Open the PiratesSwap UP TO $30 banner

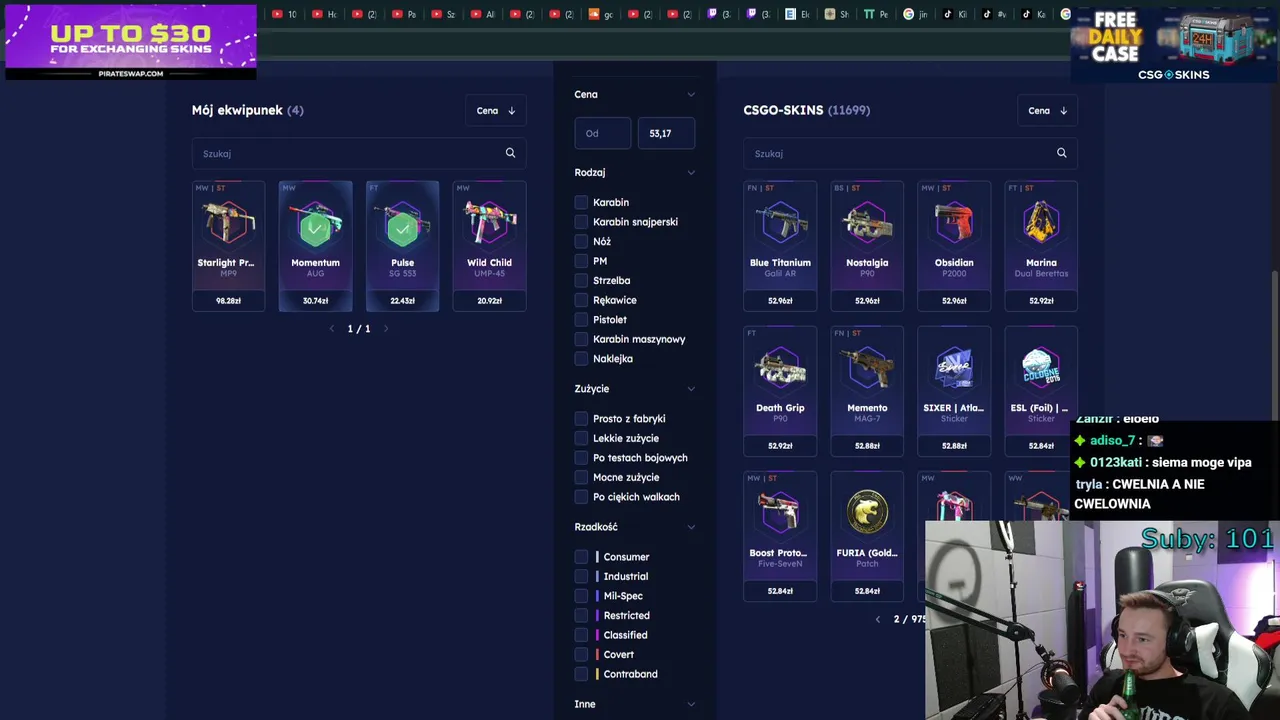(x=131, y=42)
